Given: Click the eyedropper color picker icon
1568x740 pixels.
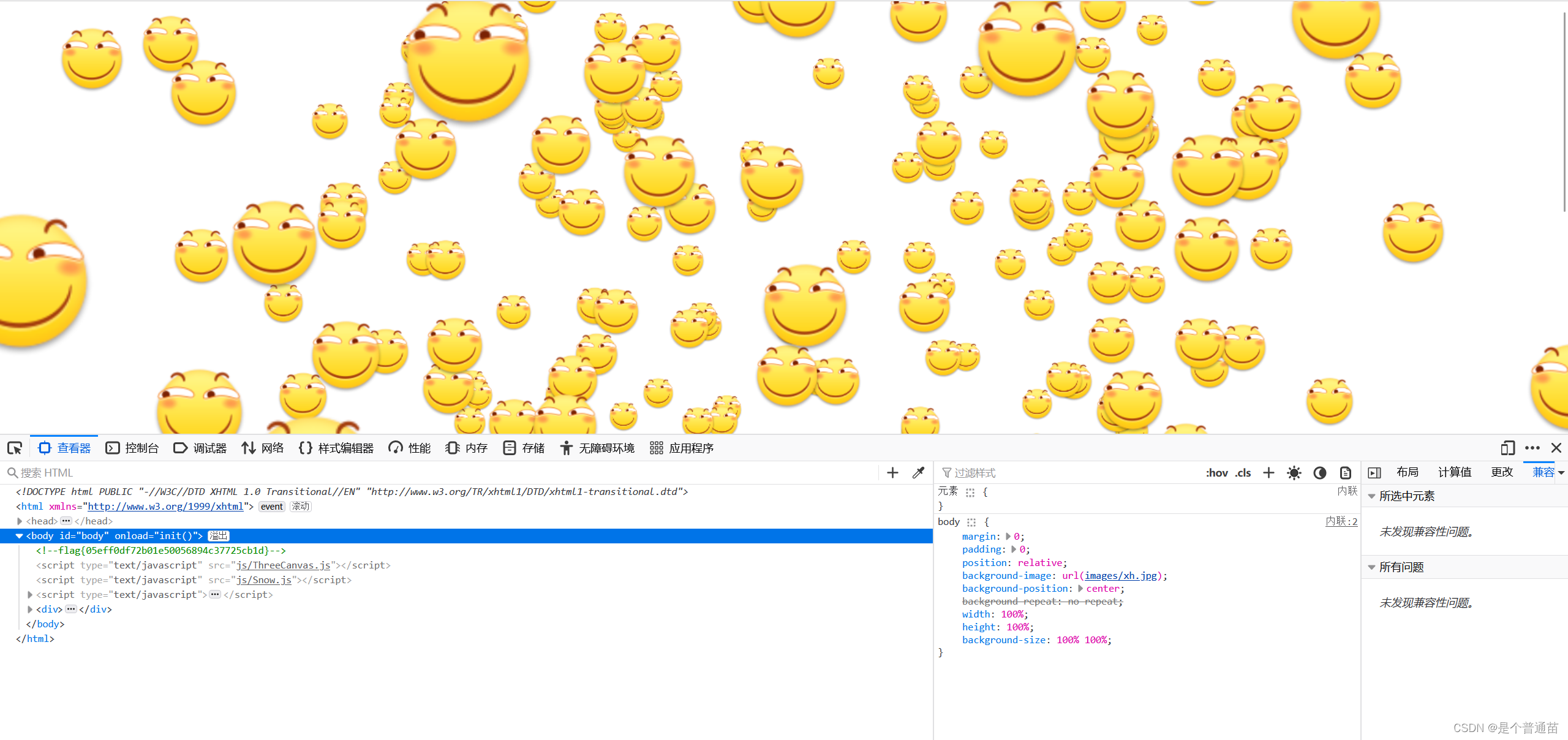Looking at the screenshot, I should coord(918,472).
